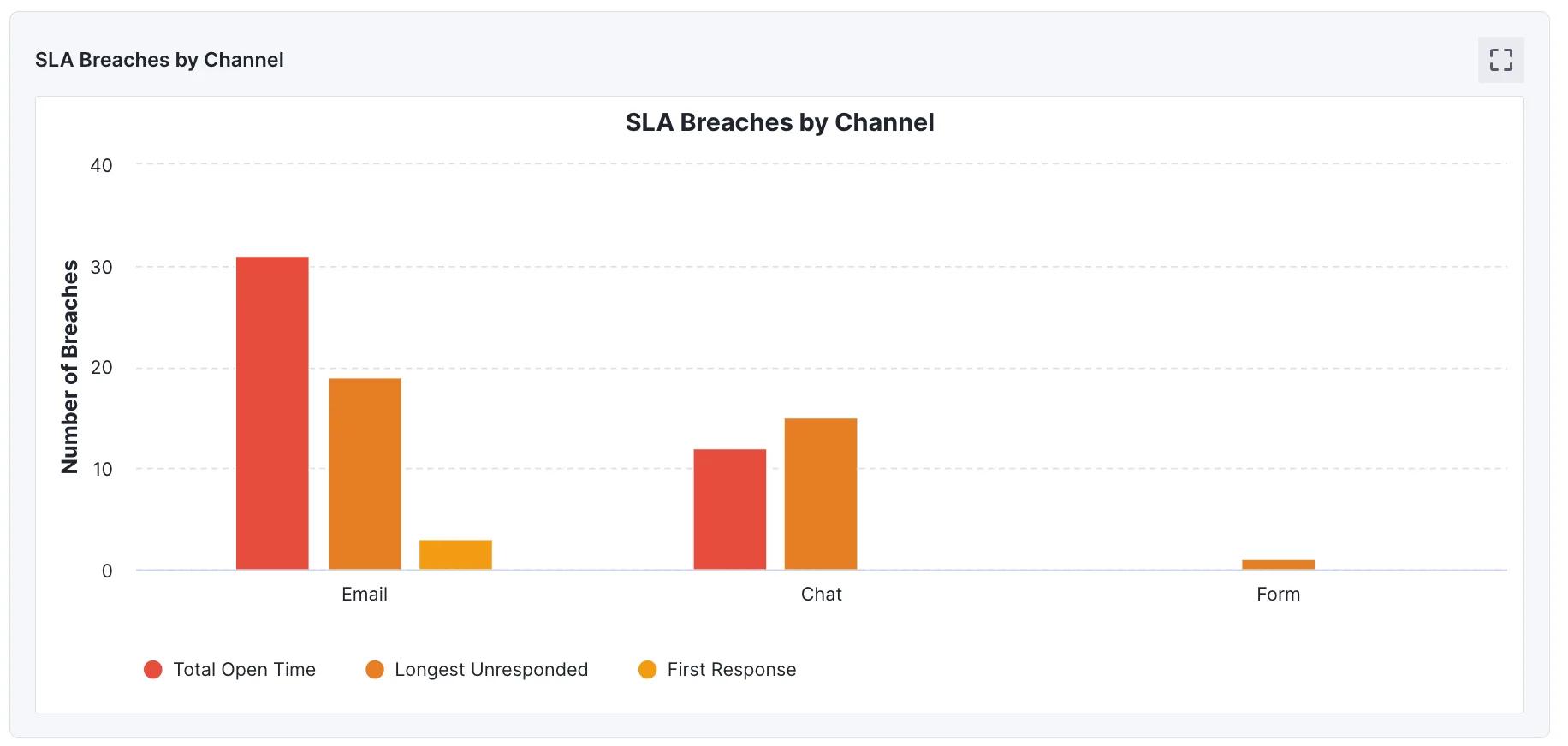Toggle First Response legend series
This screenshot has width=1568, height=746.
click(717, 670)
